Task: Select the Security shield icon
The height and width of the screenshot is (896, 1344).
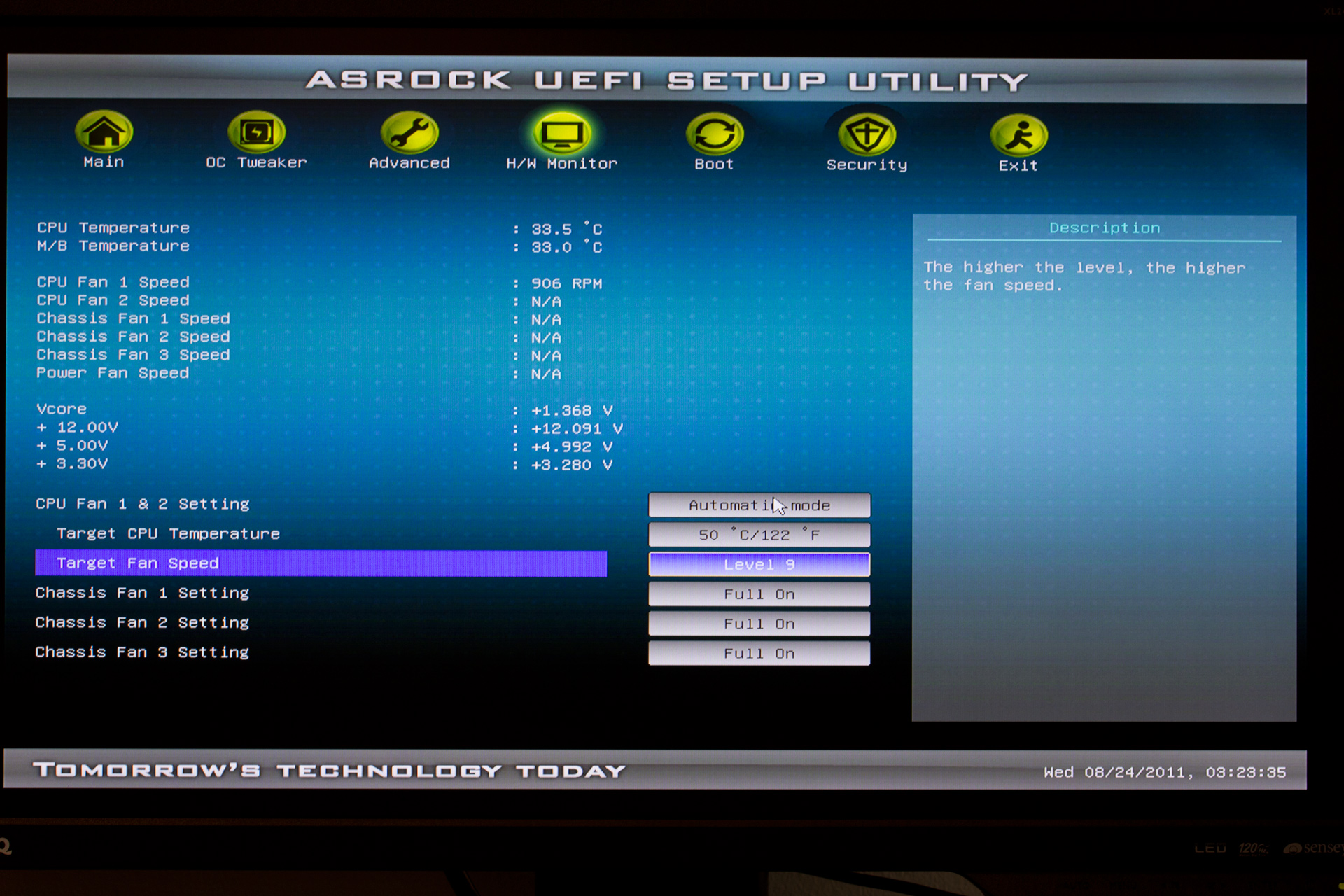Action: tap(866, 133)
